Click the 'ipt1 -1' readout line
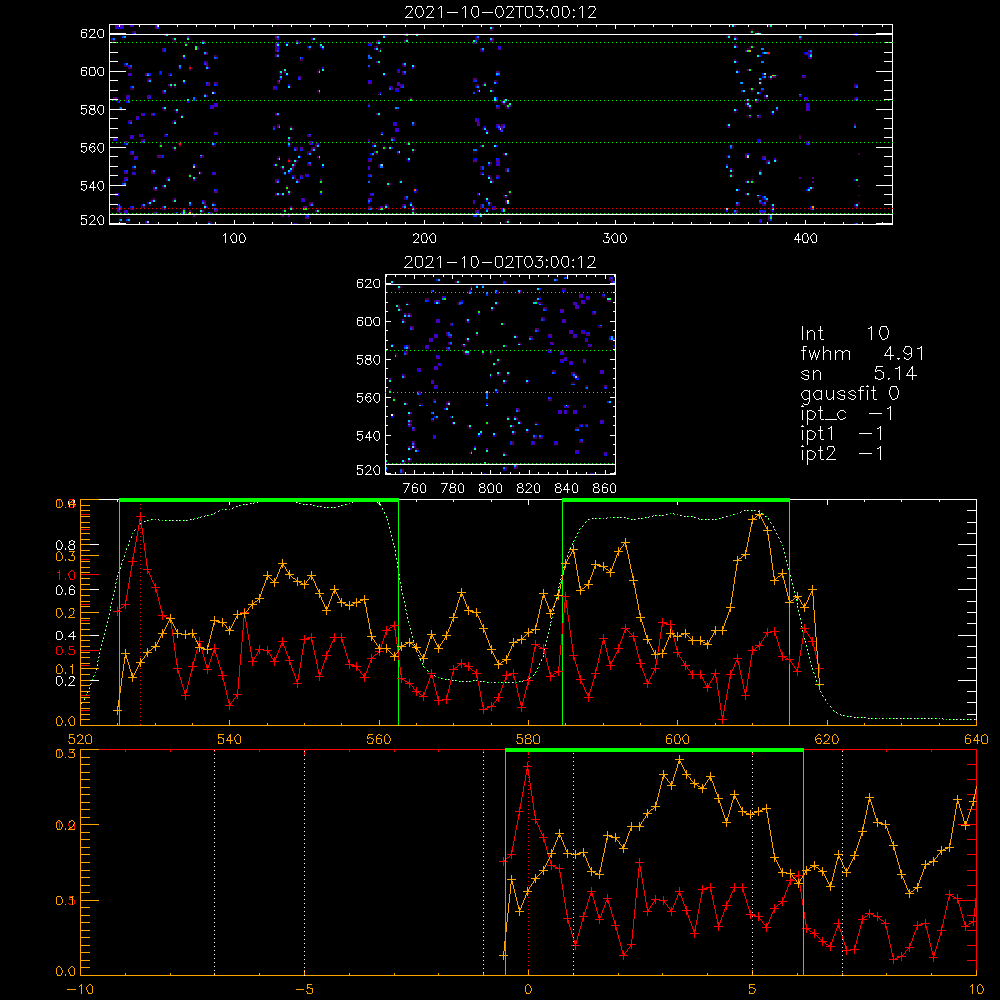 pyautogui.click(x=842, y=434)
